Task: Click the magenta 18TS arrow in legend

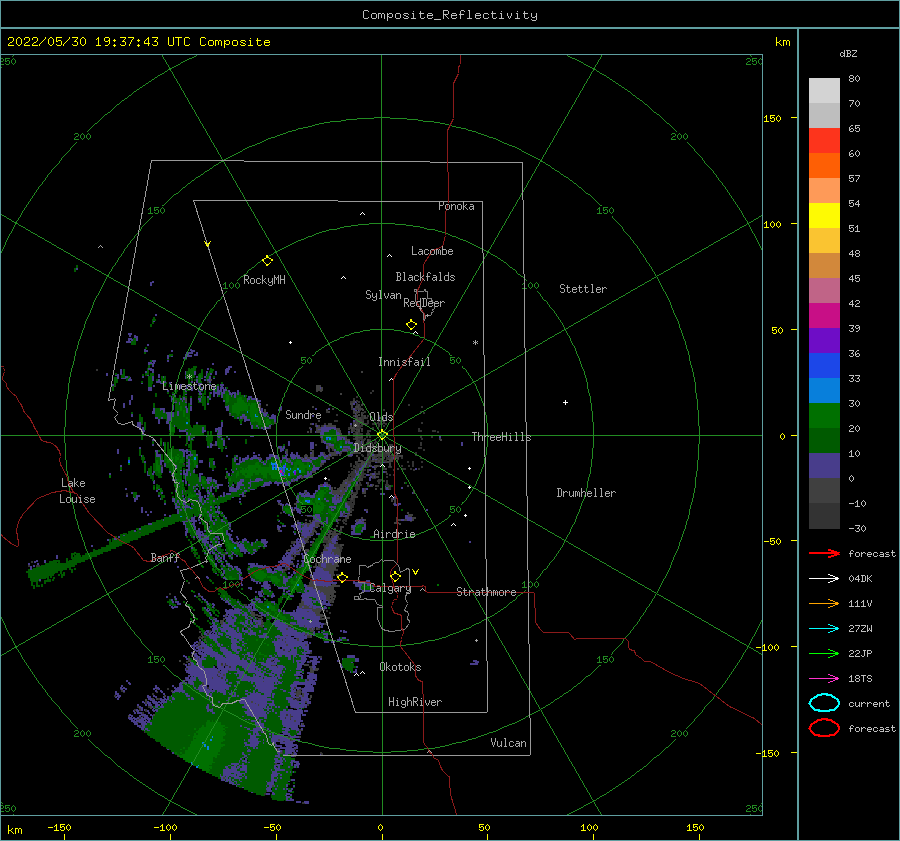Action: [824, 679]
